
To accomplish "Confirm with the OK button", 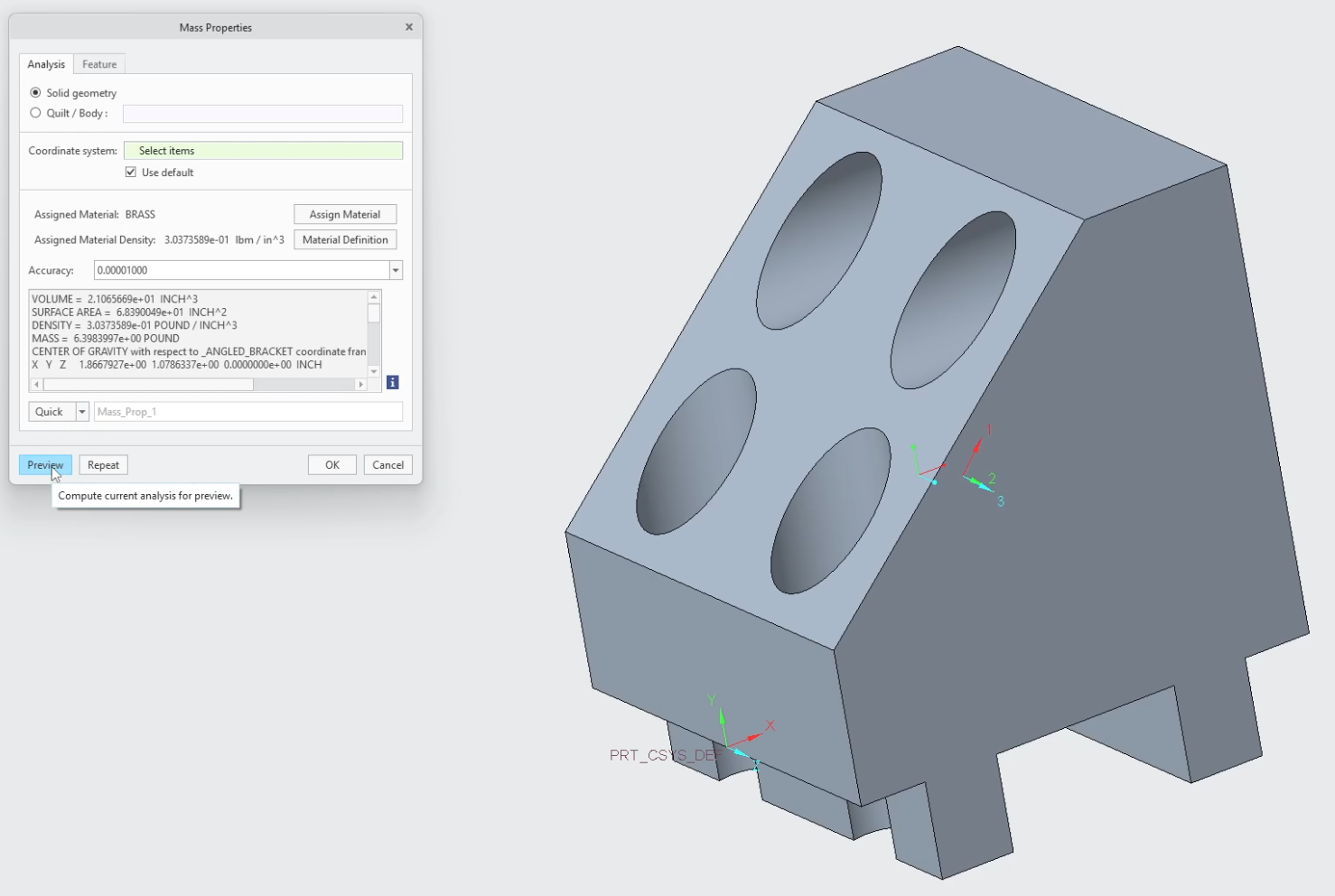I will [x=332, y=465].
